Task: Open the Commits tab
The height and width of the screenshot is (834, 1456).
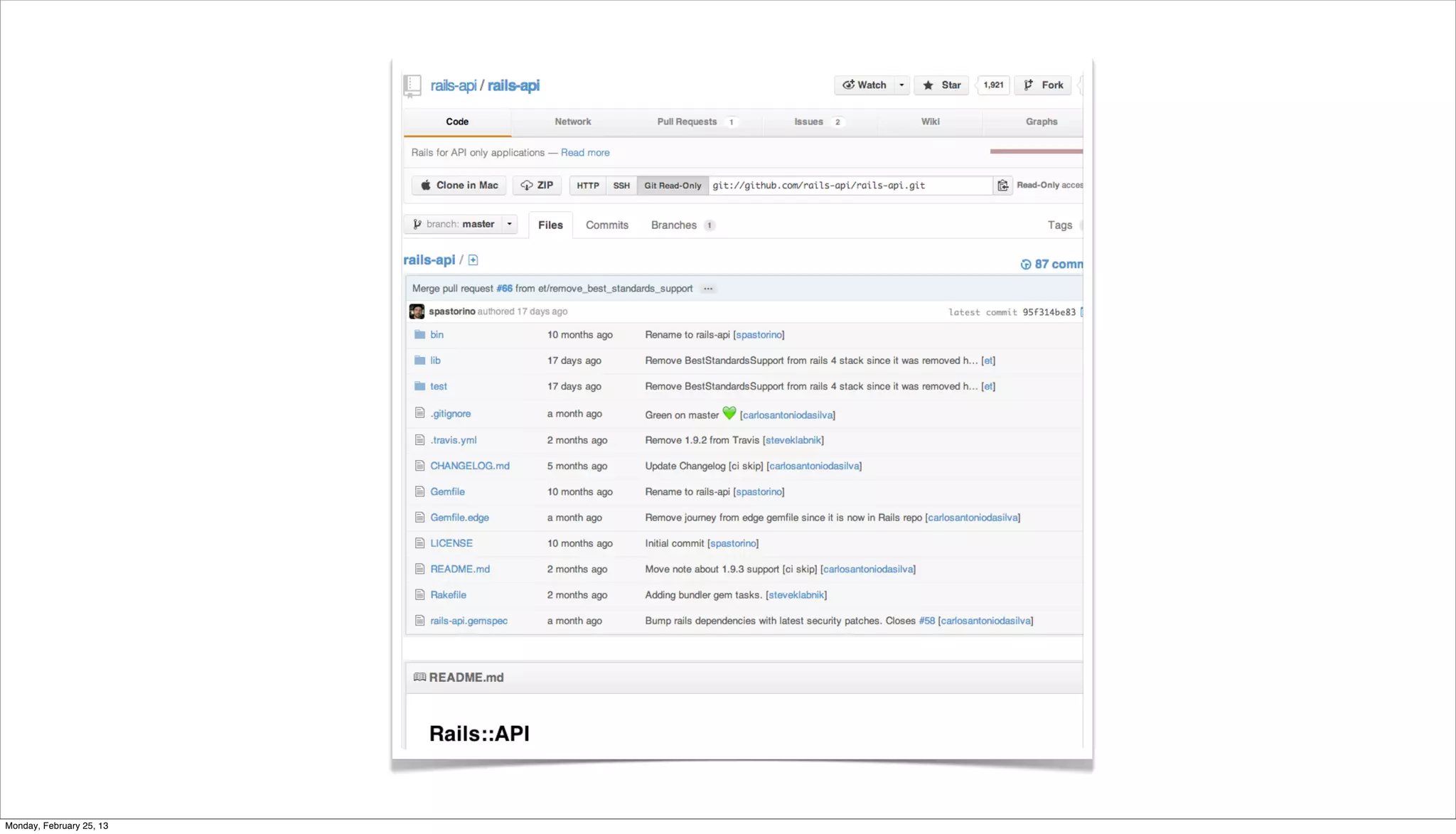Action: click(x=606, y=225)
